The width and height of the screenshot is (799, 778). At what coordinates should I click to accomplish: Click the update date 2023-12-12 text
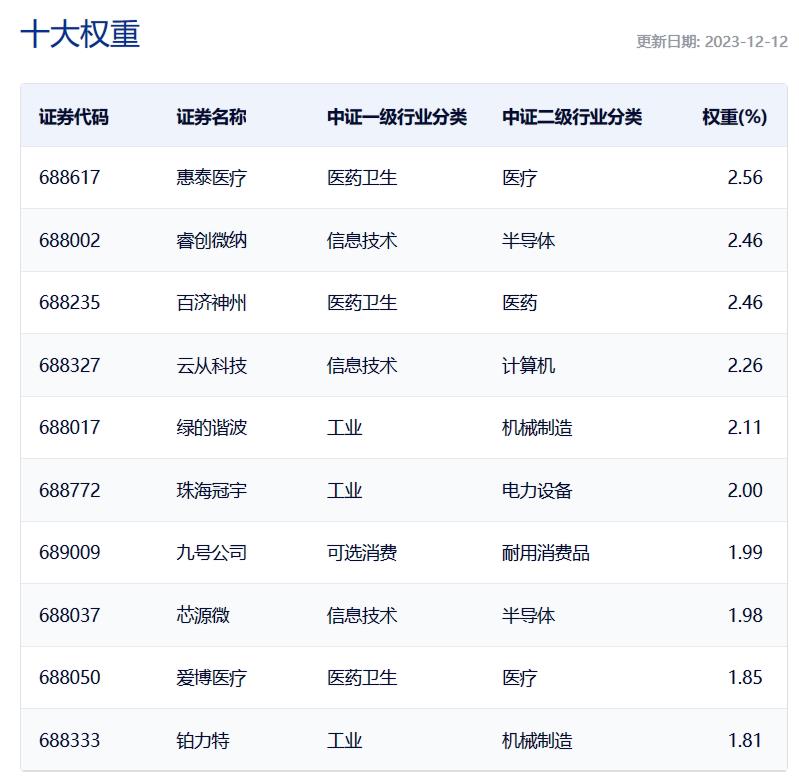click(x=747, y=42)
